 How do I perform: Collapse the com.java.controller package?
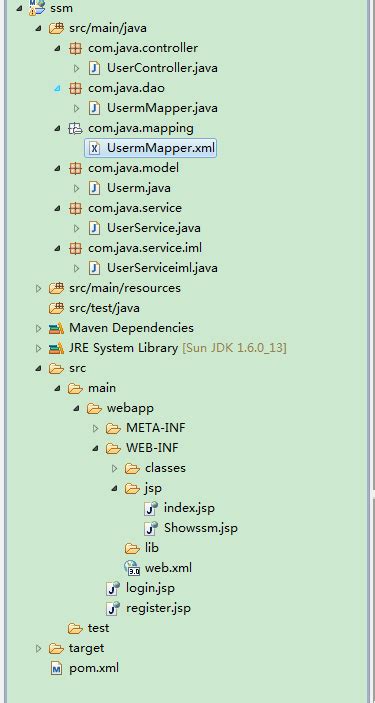57,48
